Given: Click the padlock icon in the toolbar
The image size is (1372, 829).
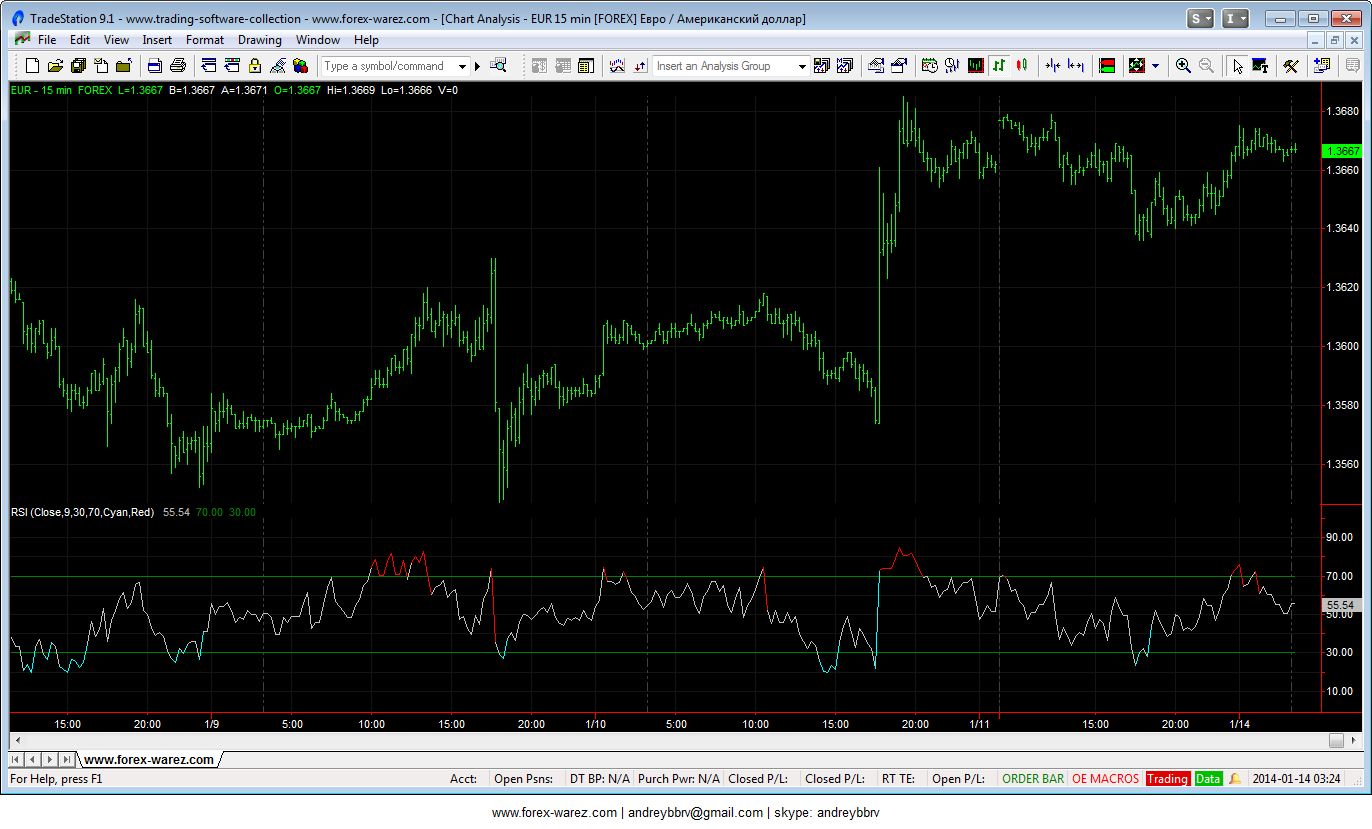Looking at the screenshot, I should (x=255, y=66).
